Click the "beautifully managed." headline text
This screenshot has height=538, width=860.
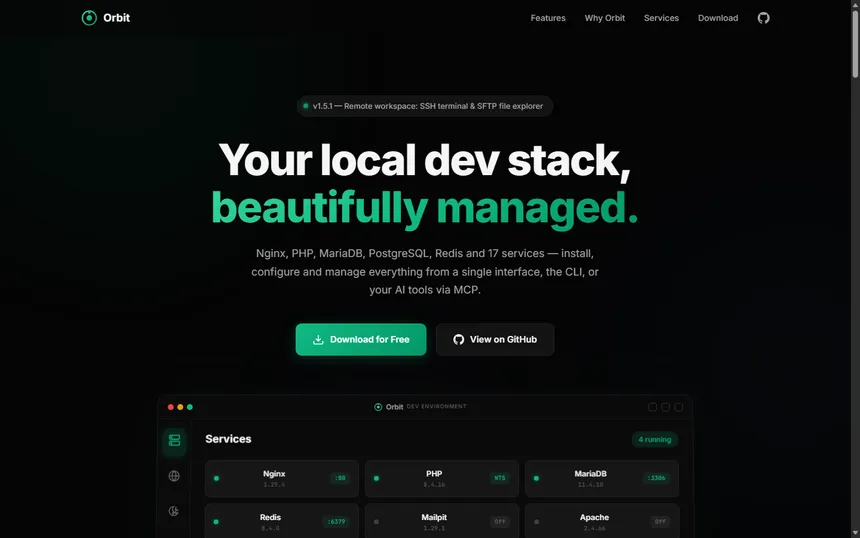[x=425, y=208]
